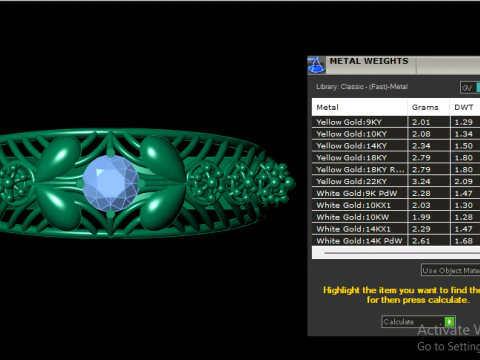This screenshot has width=480, height=360.
Task: Toggle the GV switch beside Library
Action: 470,88
